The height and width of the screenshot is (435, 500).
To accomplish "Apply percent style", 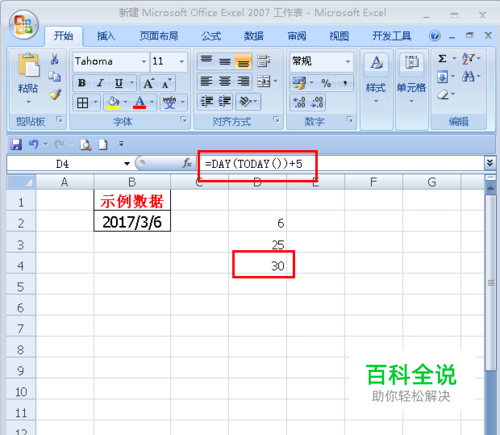I will point(326,83).
